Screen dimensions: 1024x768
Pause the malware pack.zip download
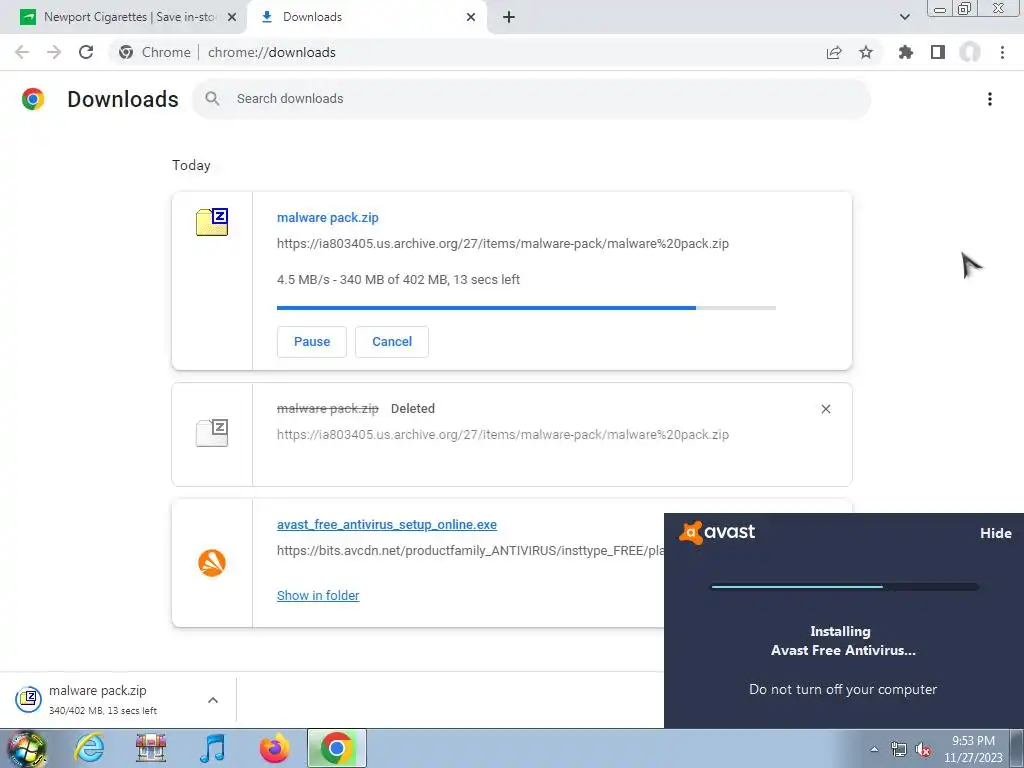pyautogui.click(x=312, y=342)
